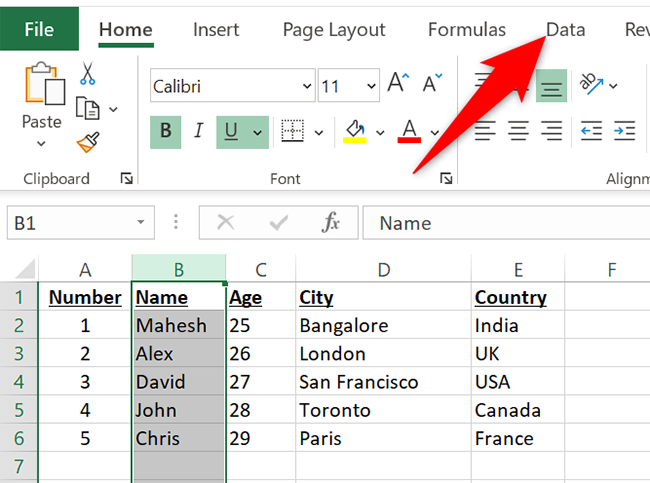Screen dimensions: 650x483
Task: Click the Copy icon
Action: (88, 108)
